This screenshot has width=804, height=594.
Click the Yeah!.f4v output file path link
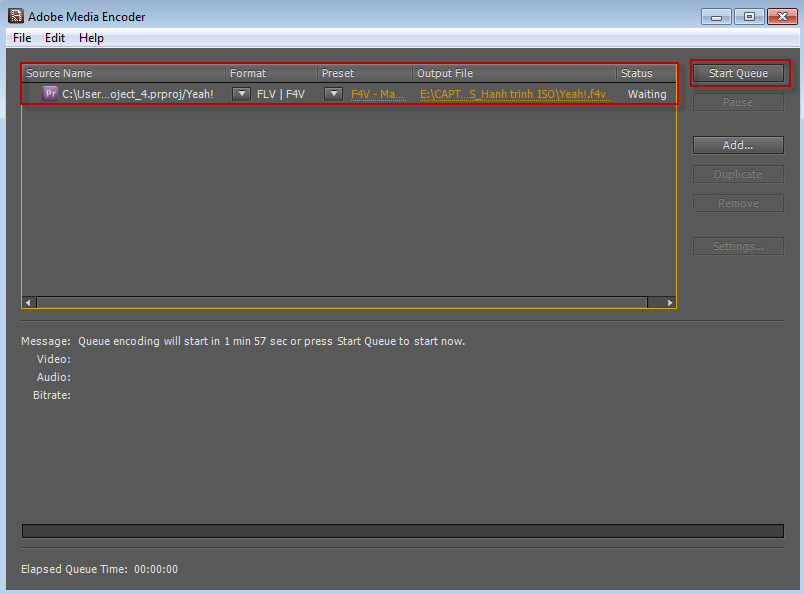pyautogui.click(x=515, y=94)
